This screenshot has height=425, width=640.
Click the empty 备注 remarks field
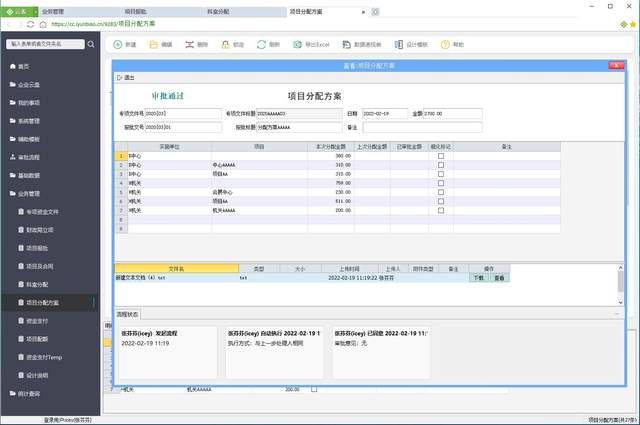[422, 127]
